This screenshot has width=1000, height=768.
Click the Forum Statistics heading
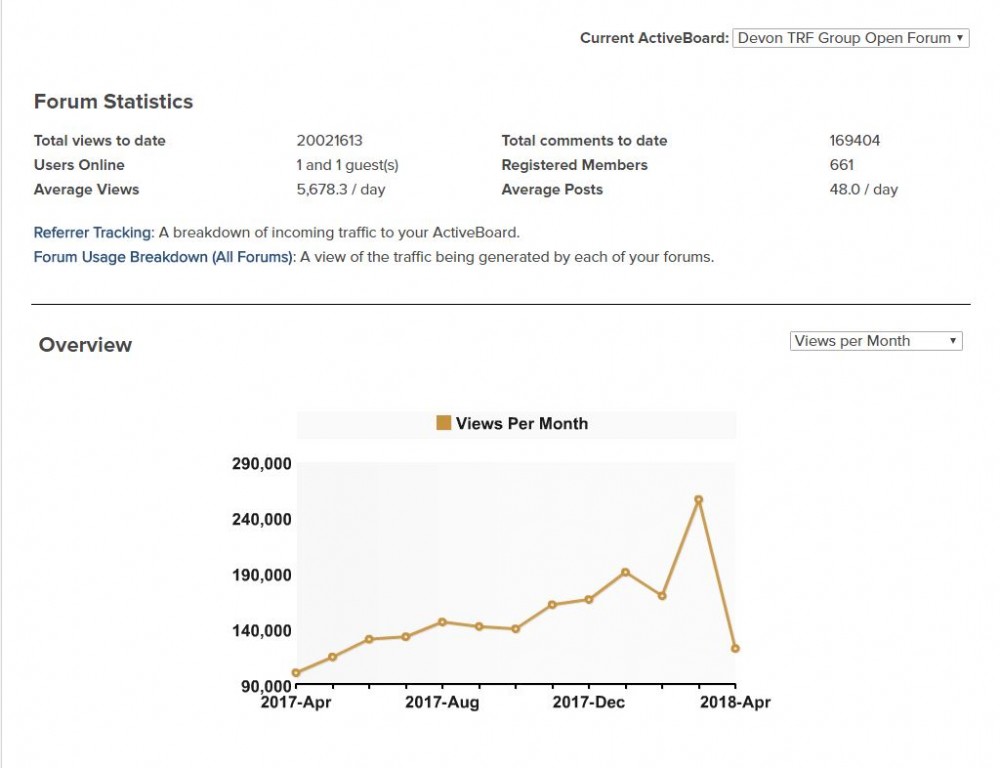point(113,102)
